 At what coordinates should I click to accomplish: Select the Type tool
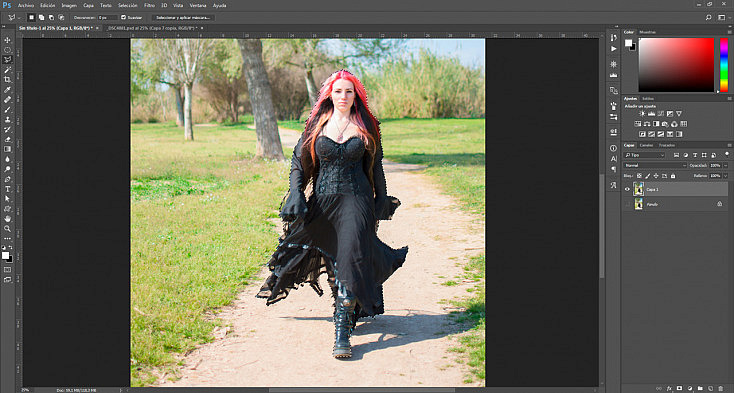tap(7, 189)
